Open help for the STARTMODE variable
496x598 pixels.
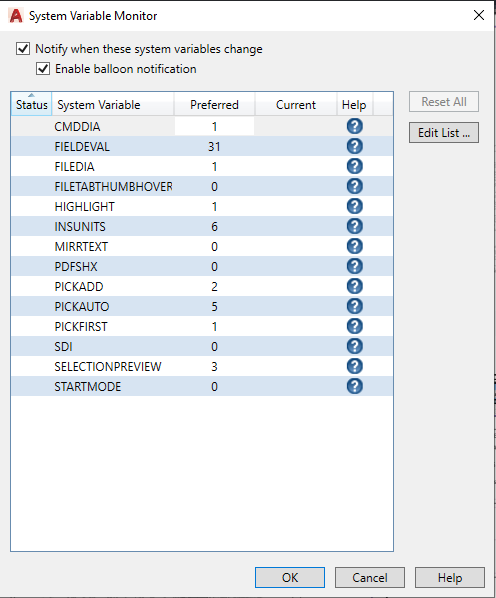(355, 386)
